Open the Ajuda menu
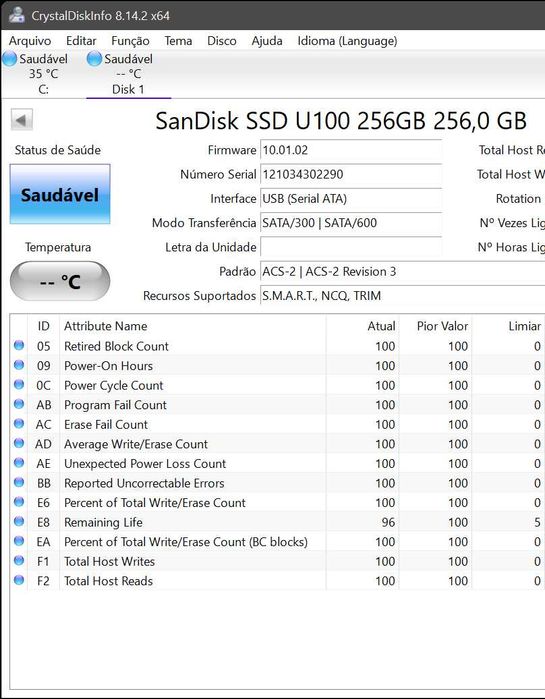 click(x=267, y=41)
